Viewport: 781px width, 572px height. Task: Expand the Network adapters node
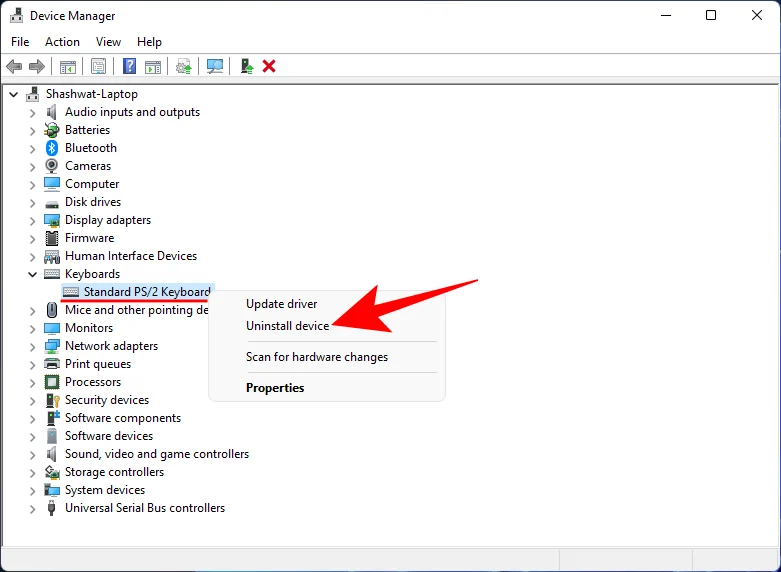(x=32, y=346)
